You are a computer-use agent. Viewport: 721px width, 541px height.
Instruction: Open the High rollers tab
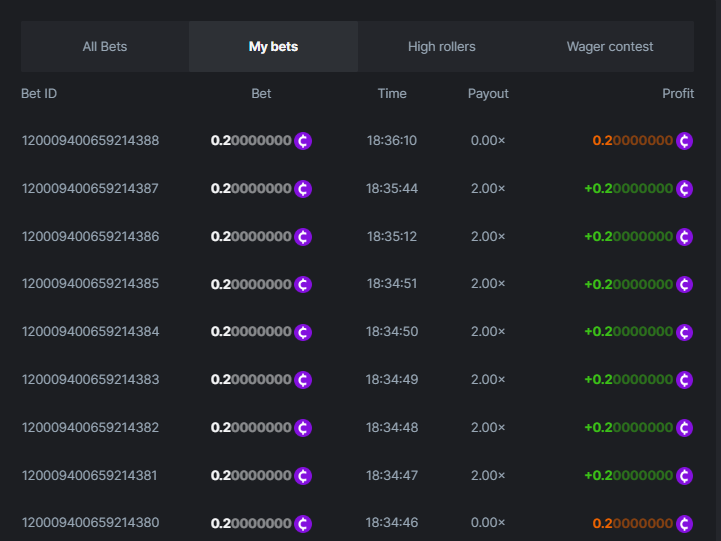pyautogui.click(x=442, y=46)
